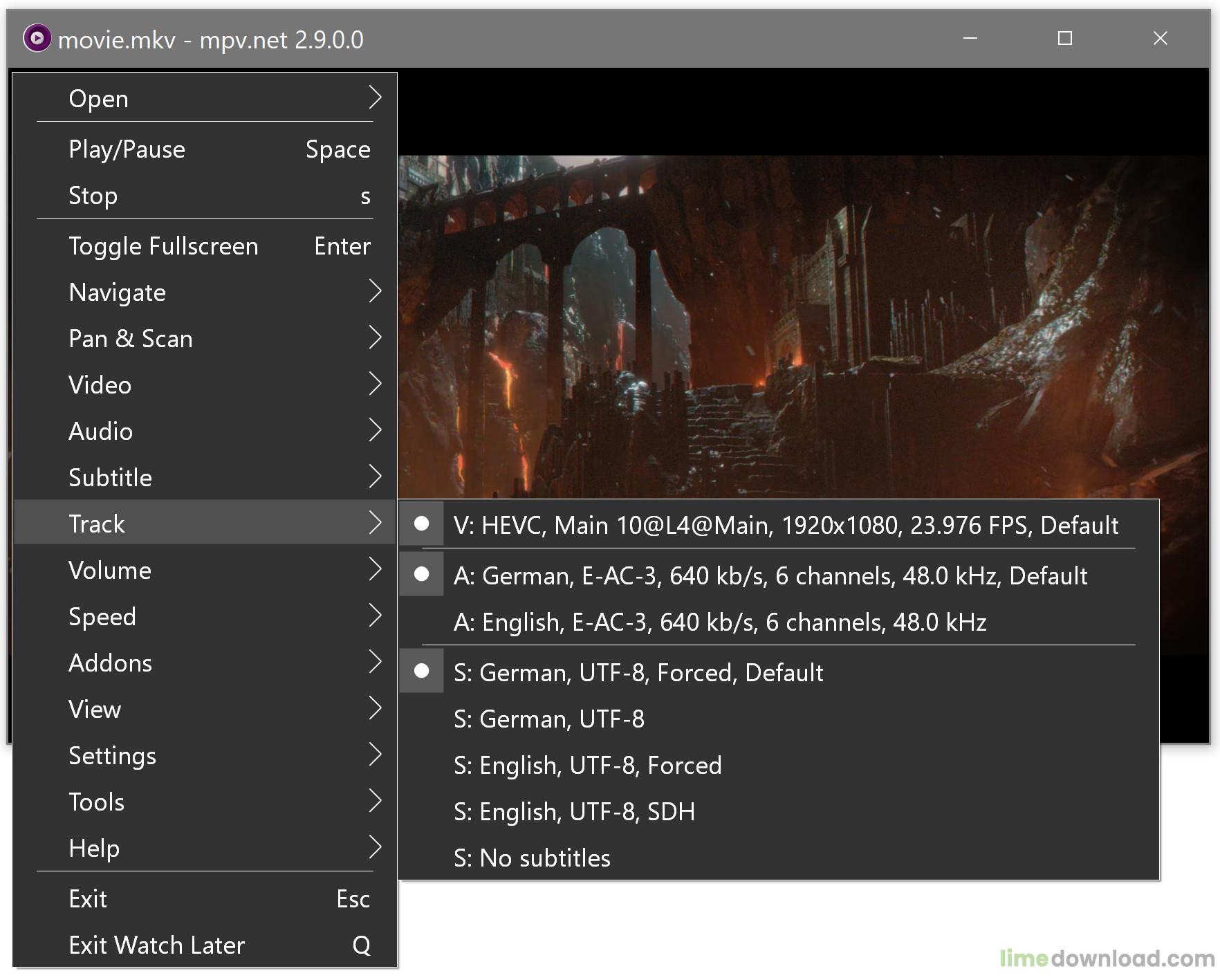The height and width of the screenshot is (980, 1220).
Task: Choose Toggle Fullscreen from the menu
Action: click(205, 246)
